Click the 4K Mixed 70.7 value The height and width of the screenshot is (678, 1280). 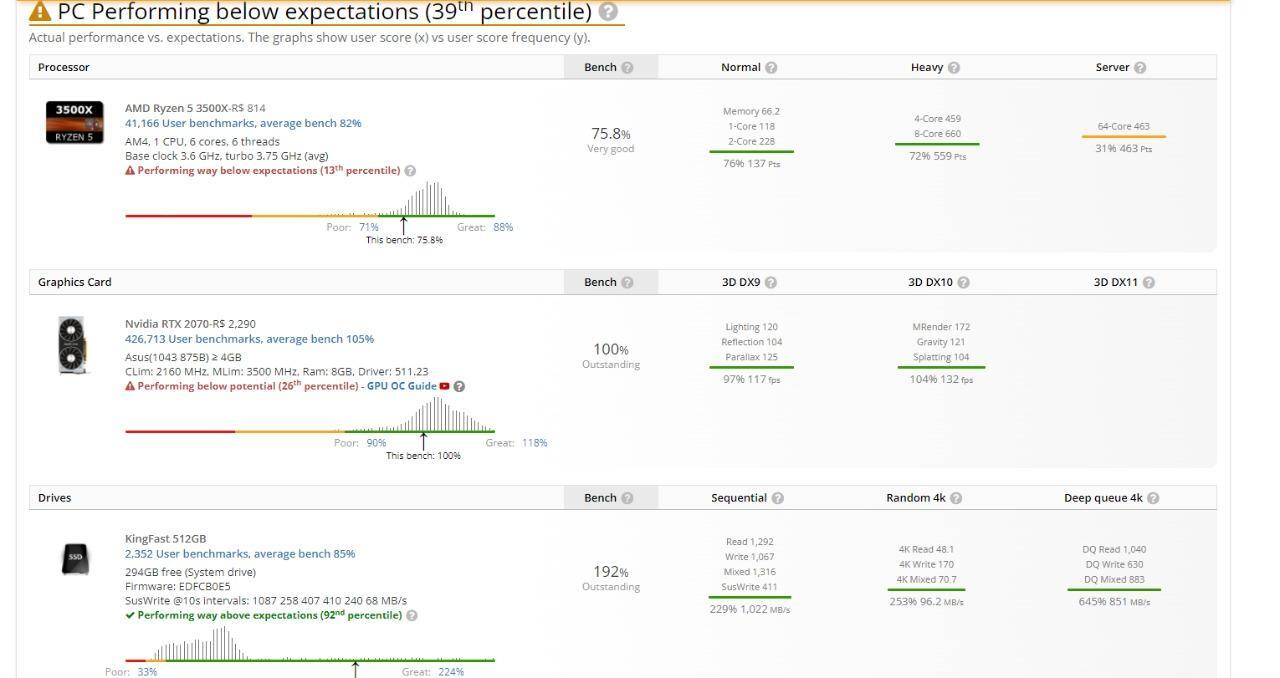pyautogui.click(x=926, y=580)
